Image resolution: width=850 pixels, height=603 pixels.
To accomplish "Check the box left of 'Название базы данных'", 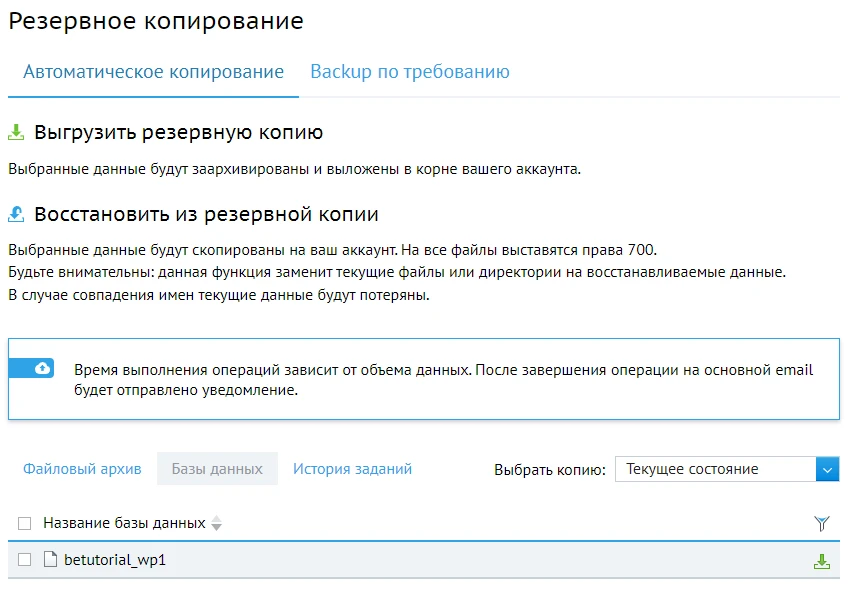I will (22, 521).
